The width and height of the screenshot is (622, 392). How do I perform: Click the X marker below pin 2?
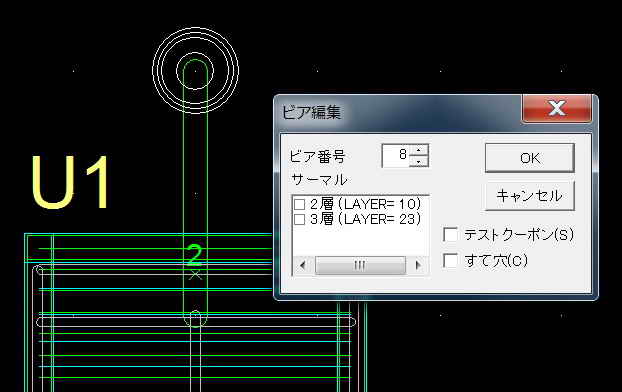tap(195, 274)
